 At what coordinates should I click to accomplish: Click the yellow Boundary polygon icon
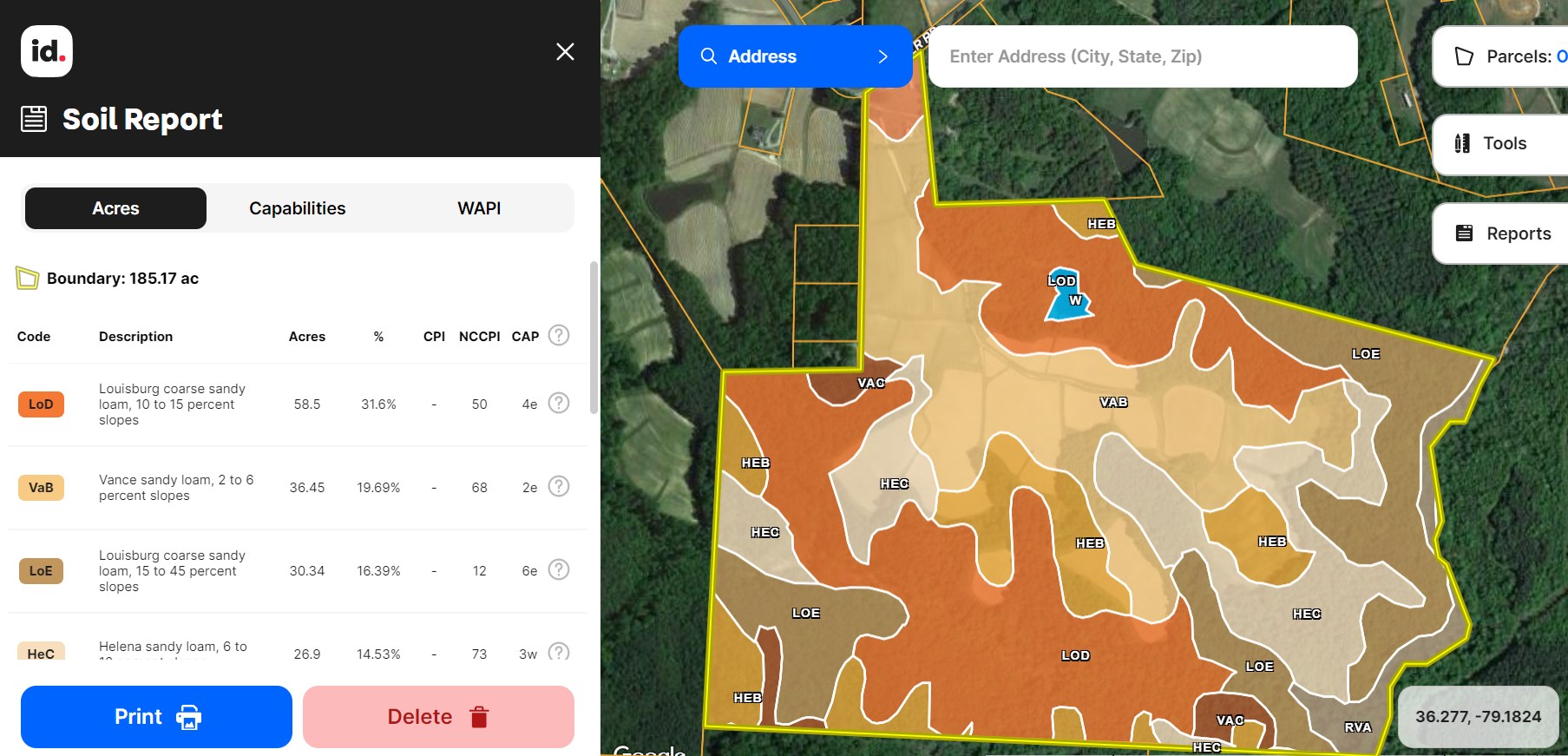pyautogui.click(x=28, y=279)
